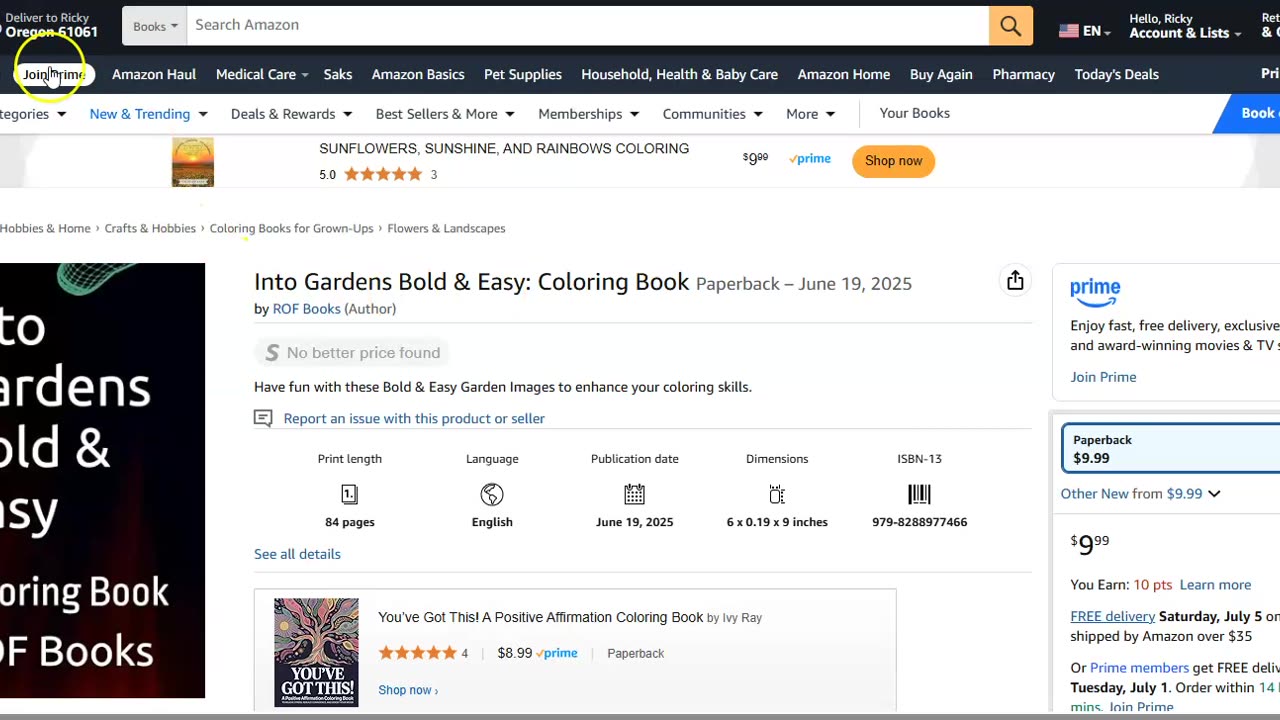1280x720 pixels.
Task: Click the 84 pages value
Action: click(350, 522)
